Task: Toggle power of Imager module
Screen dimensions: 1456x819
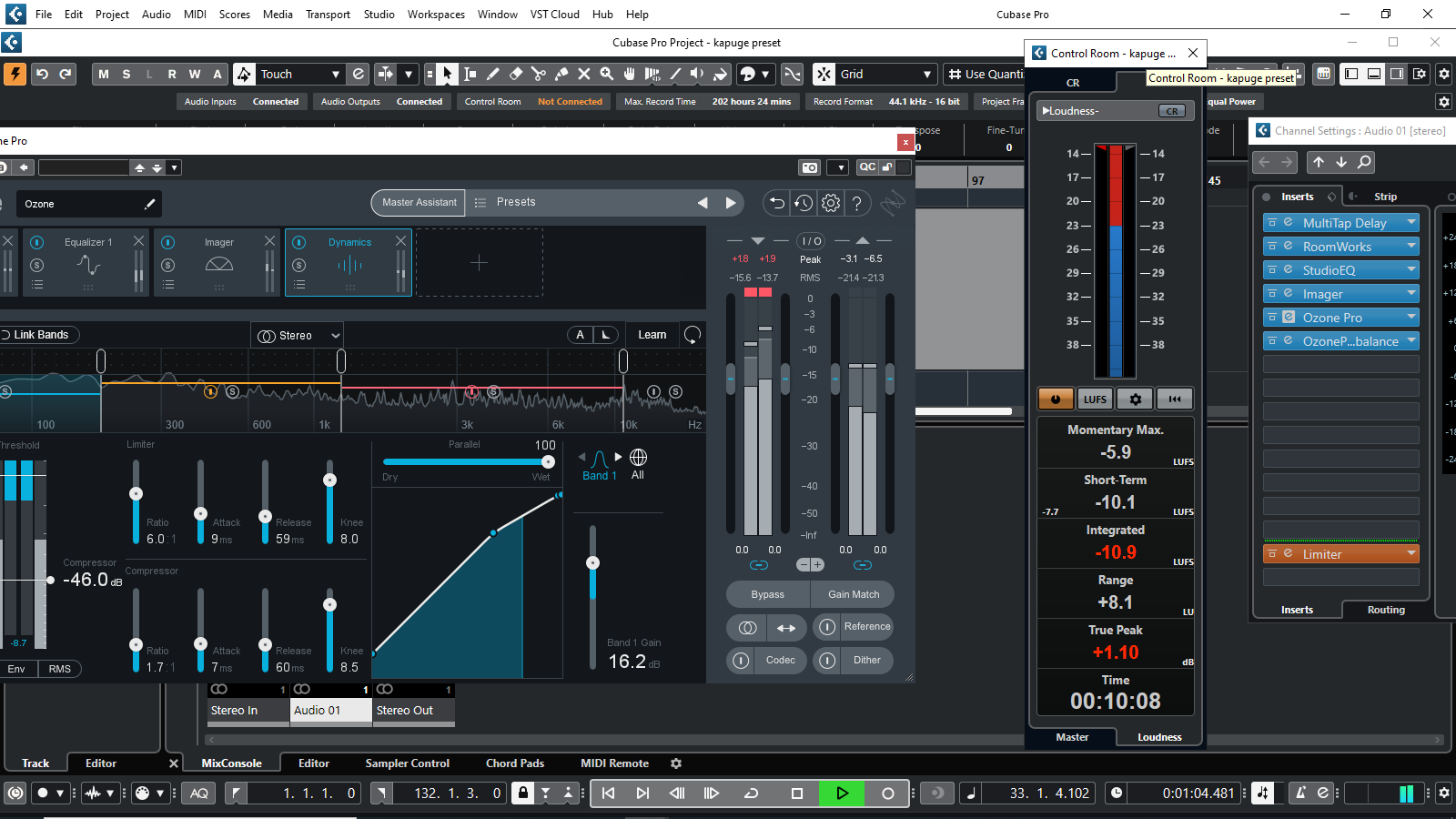Action: [168, 242]
